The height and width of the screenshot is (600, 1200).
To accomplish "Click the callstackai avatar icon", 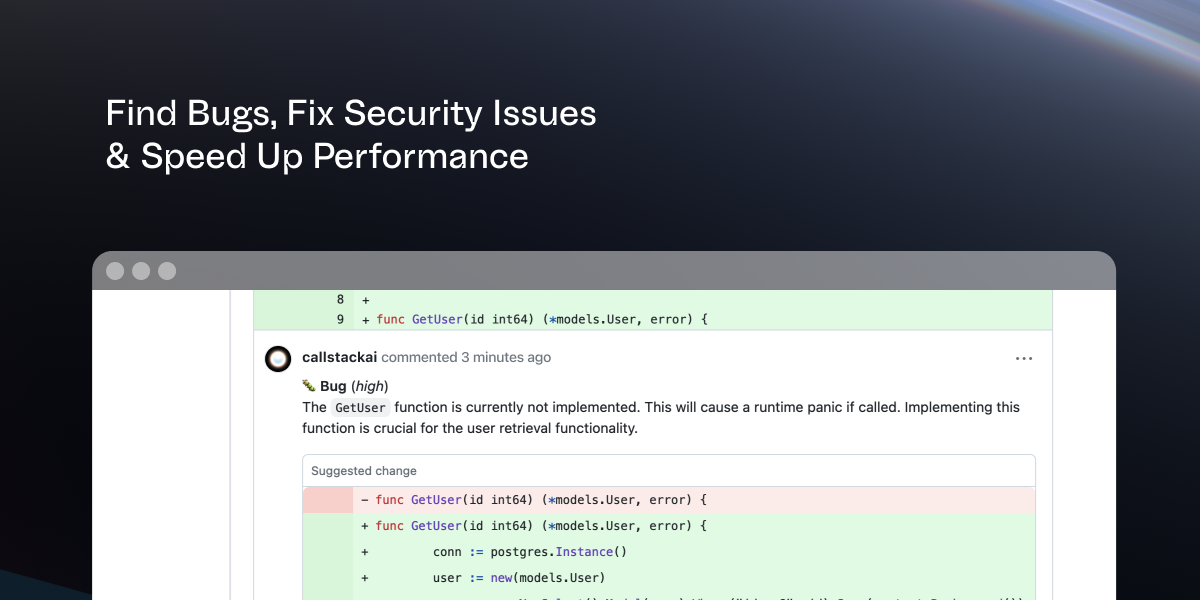I will [x=278, y=358].
